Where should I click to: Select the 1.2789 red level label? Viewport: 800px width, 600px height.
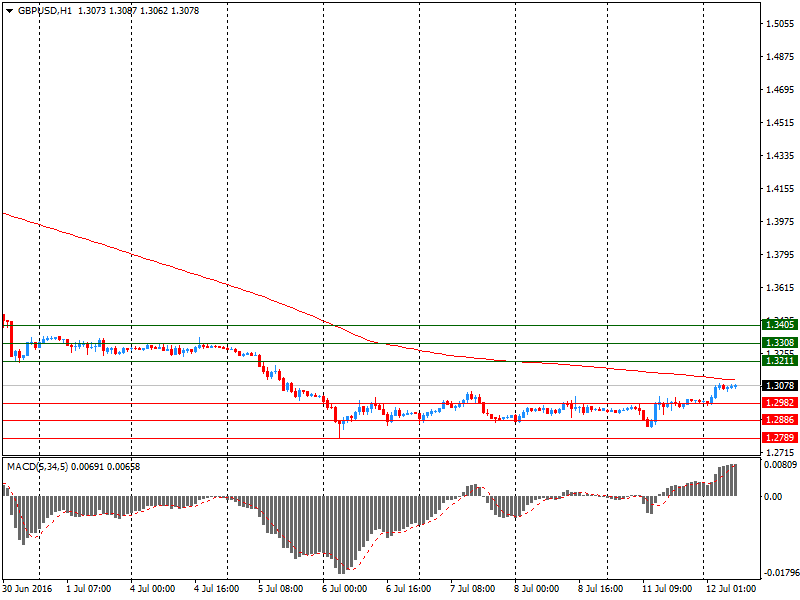tap(780, 438)
